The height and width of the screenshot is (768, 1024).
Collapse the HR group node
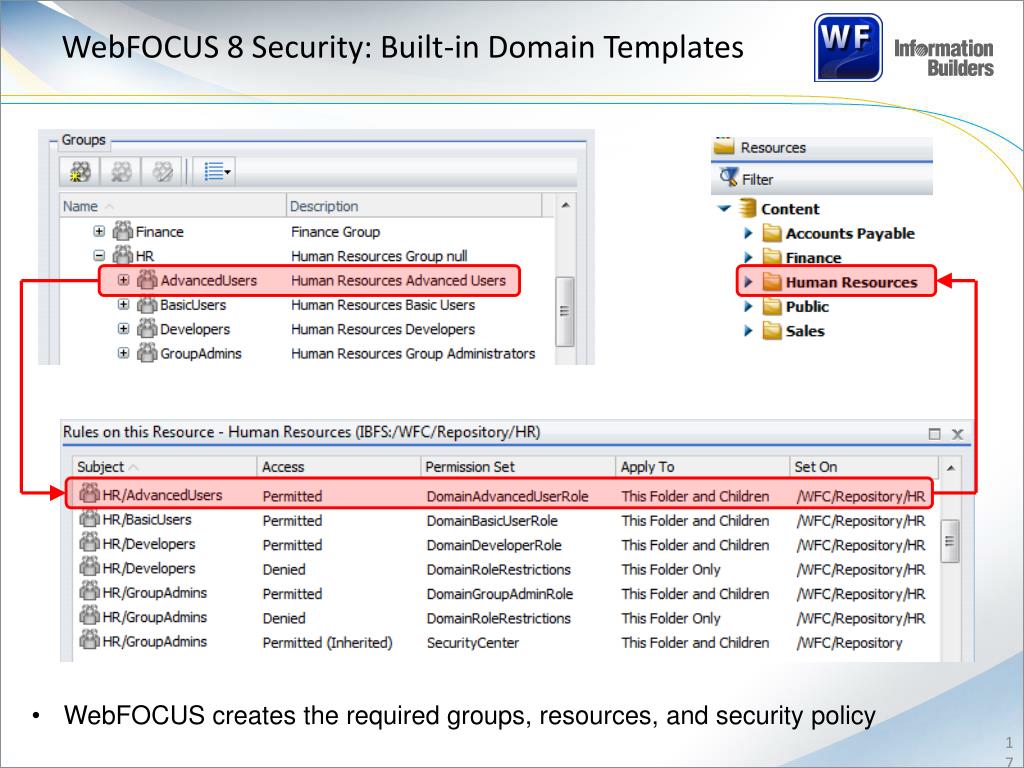pyautogui.click(x=99, y=256)
